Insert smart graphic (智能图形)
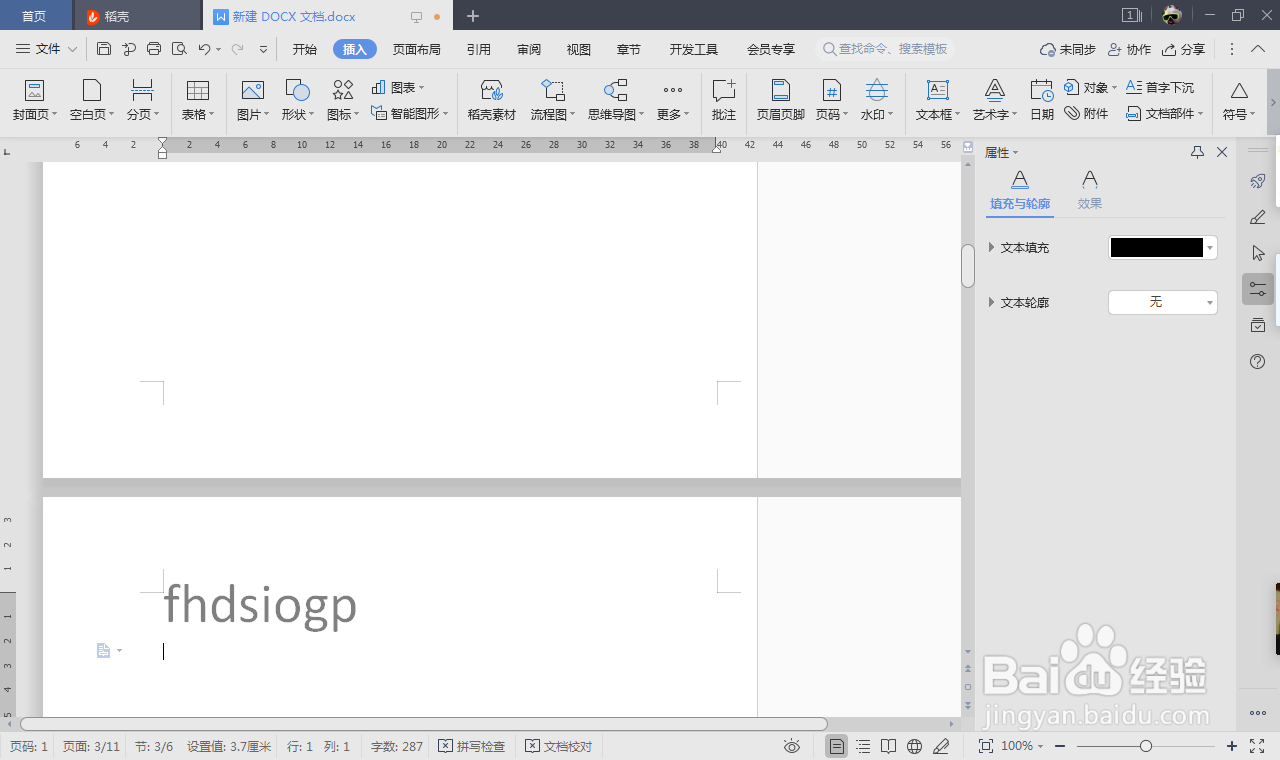The height and width of the screenshot is (760, 1280). [410, 114]
